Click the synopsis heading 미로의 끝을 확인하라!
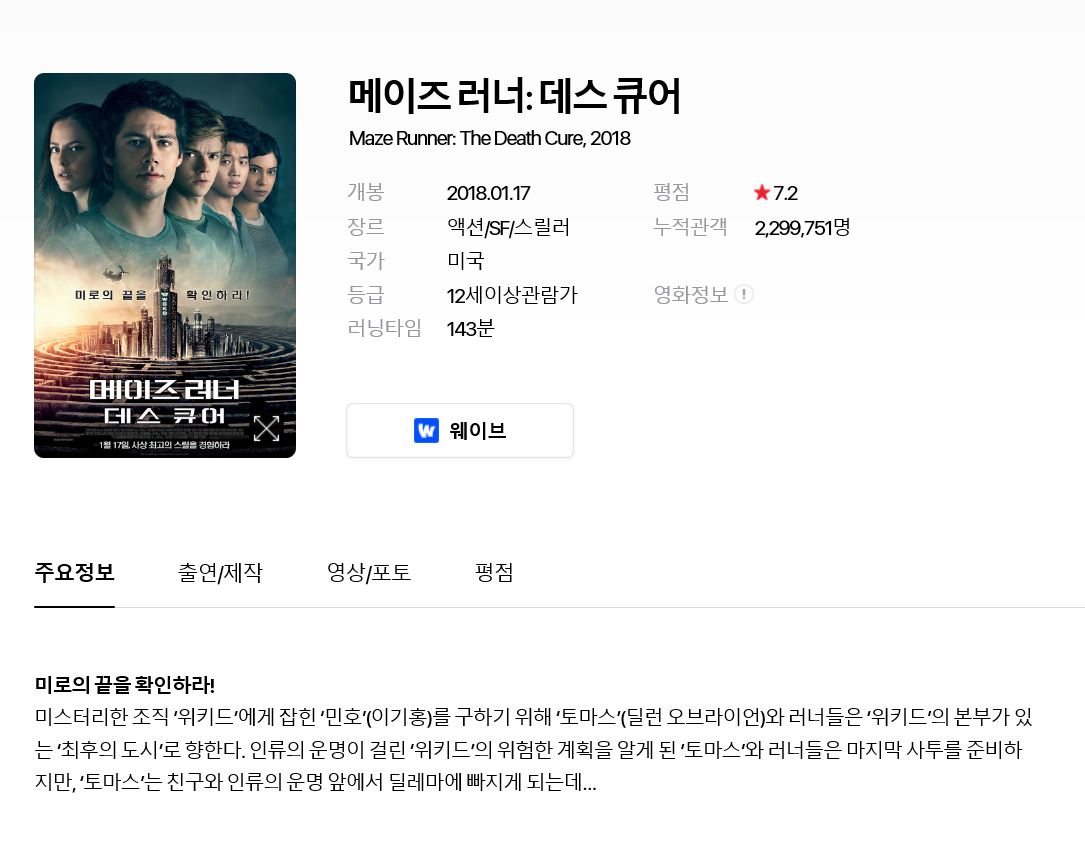Viewport: 1085px width, 849px height. (125, 685)
